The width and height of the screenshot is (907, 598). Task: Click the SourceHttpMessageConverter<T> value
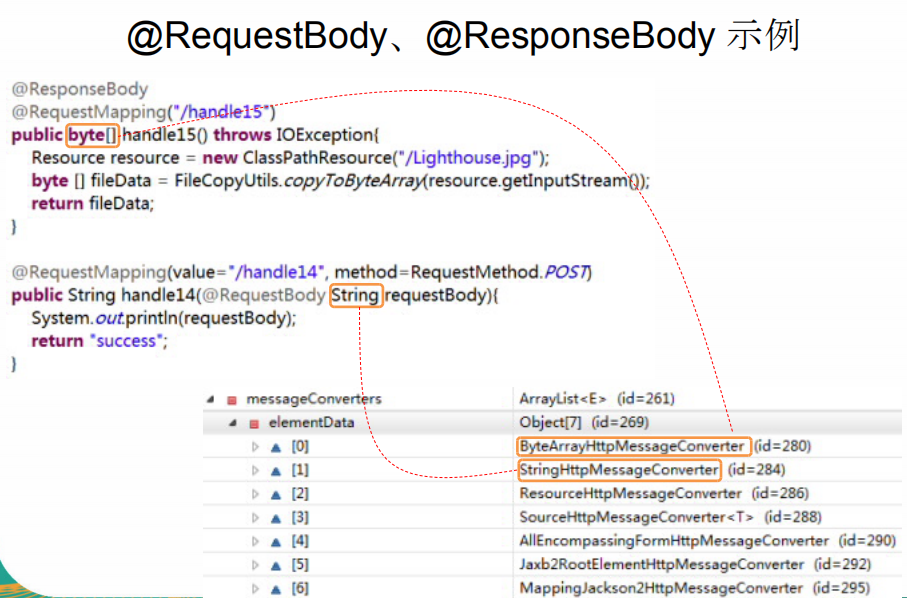[637, 518]
